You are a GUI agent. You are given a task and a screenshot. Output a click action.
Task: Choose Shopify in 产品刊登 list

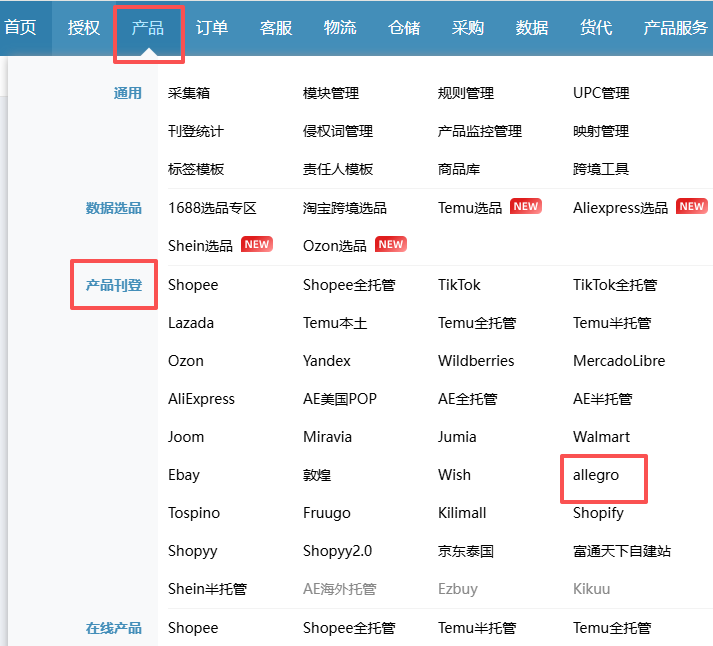pyautogui.click(x=598, y=513)
